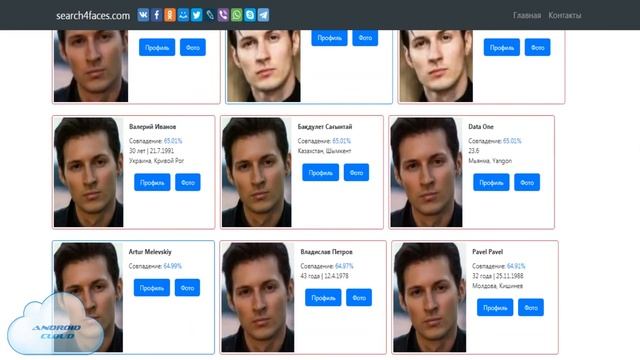Select the name Data One
The image size is (640, 360).
(481, 127)
